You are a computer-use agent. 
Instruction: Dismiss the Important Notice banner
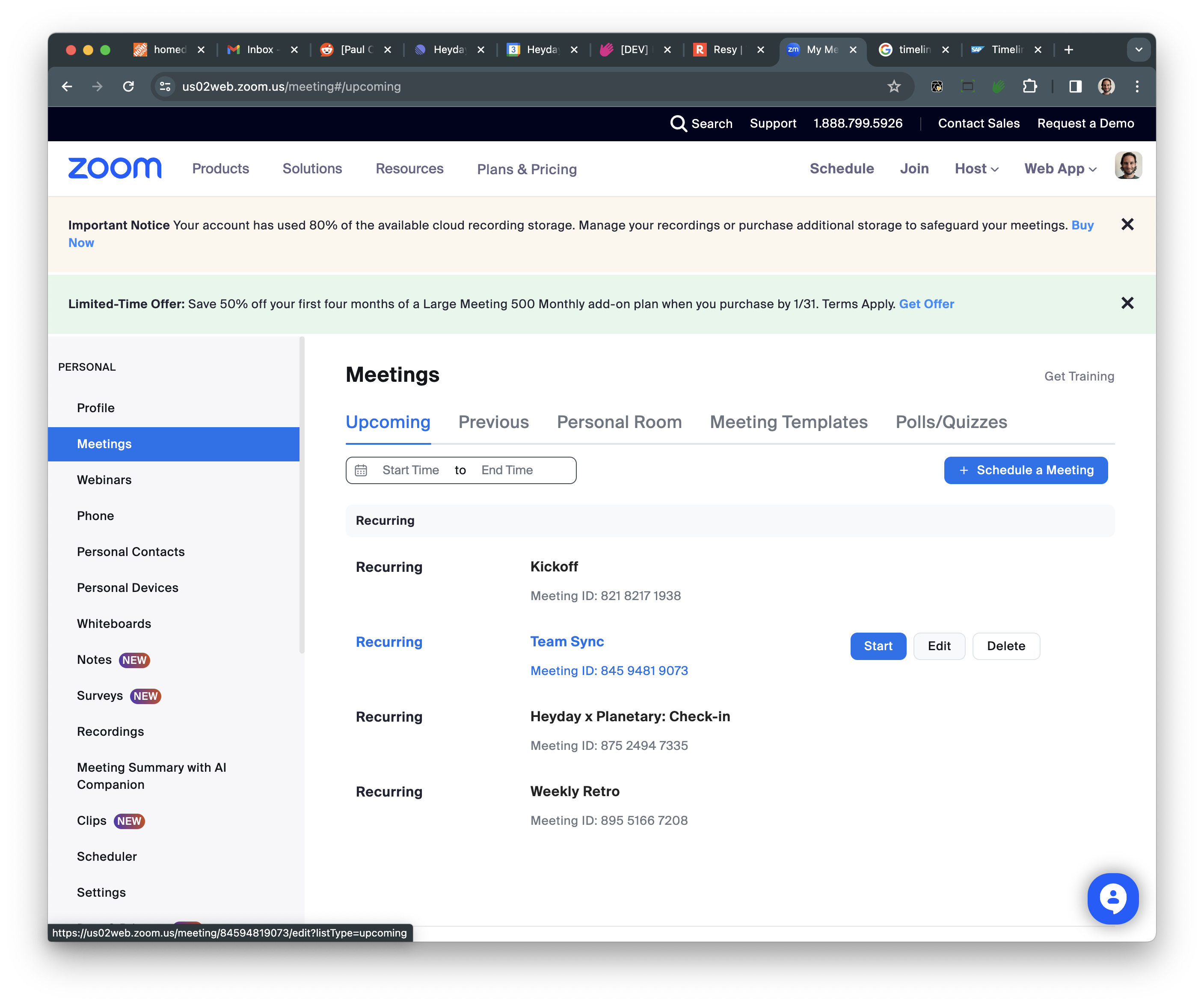tap(1127, 225)
